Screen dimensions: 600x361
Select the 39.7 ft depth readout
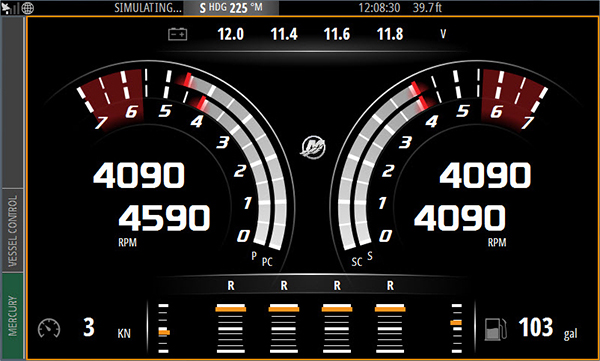(x=427, y=8)
